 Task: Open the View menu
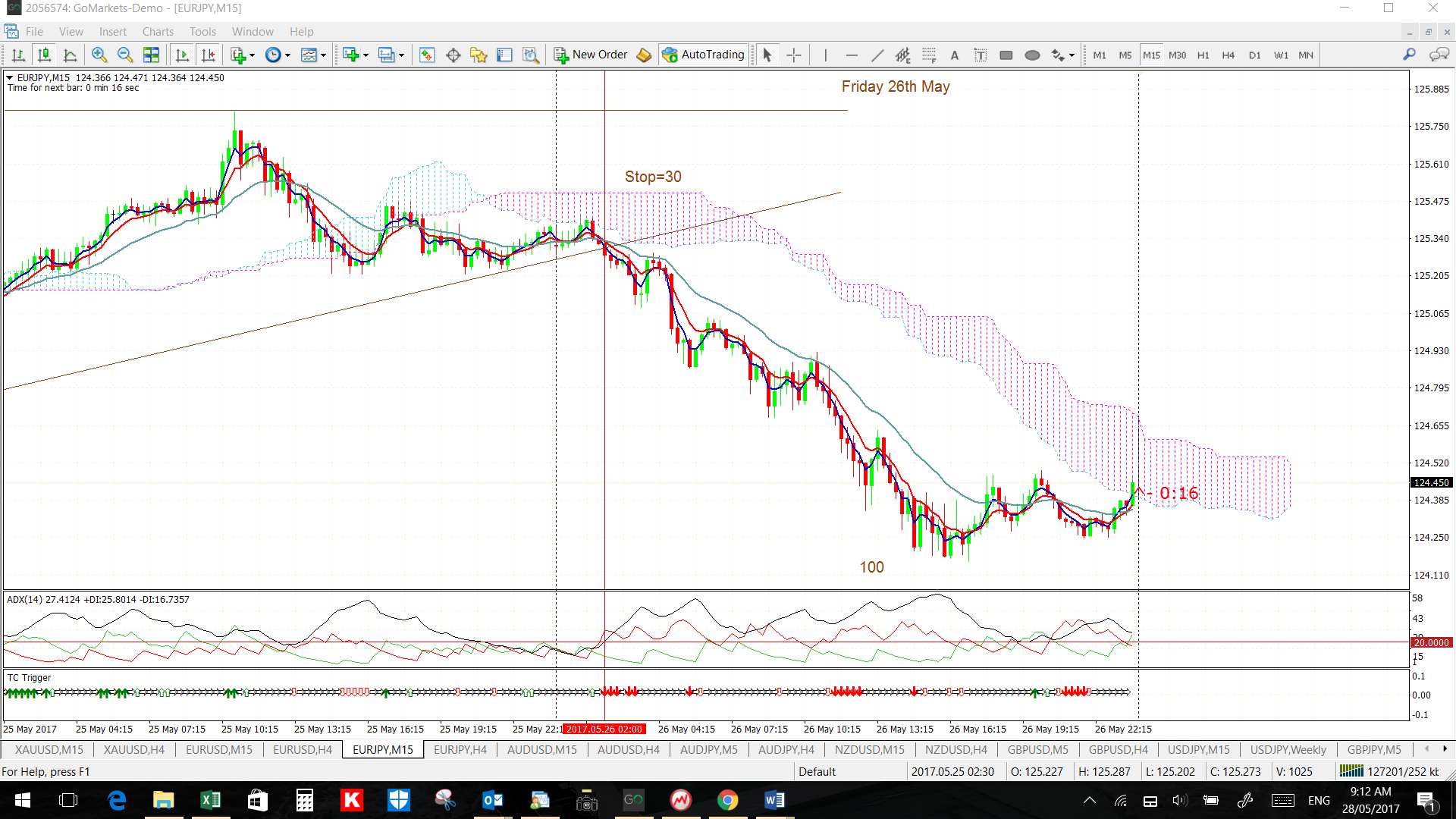click(x=71, y=31)
